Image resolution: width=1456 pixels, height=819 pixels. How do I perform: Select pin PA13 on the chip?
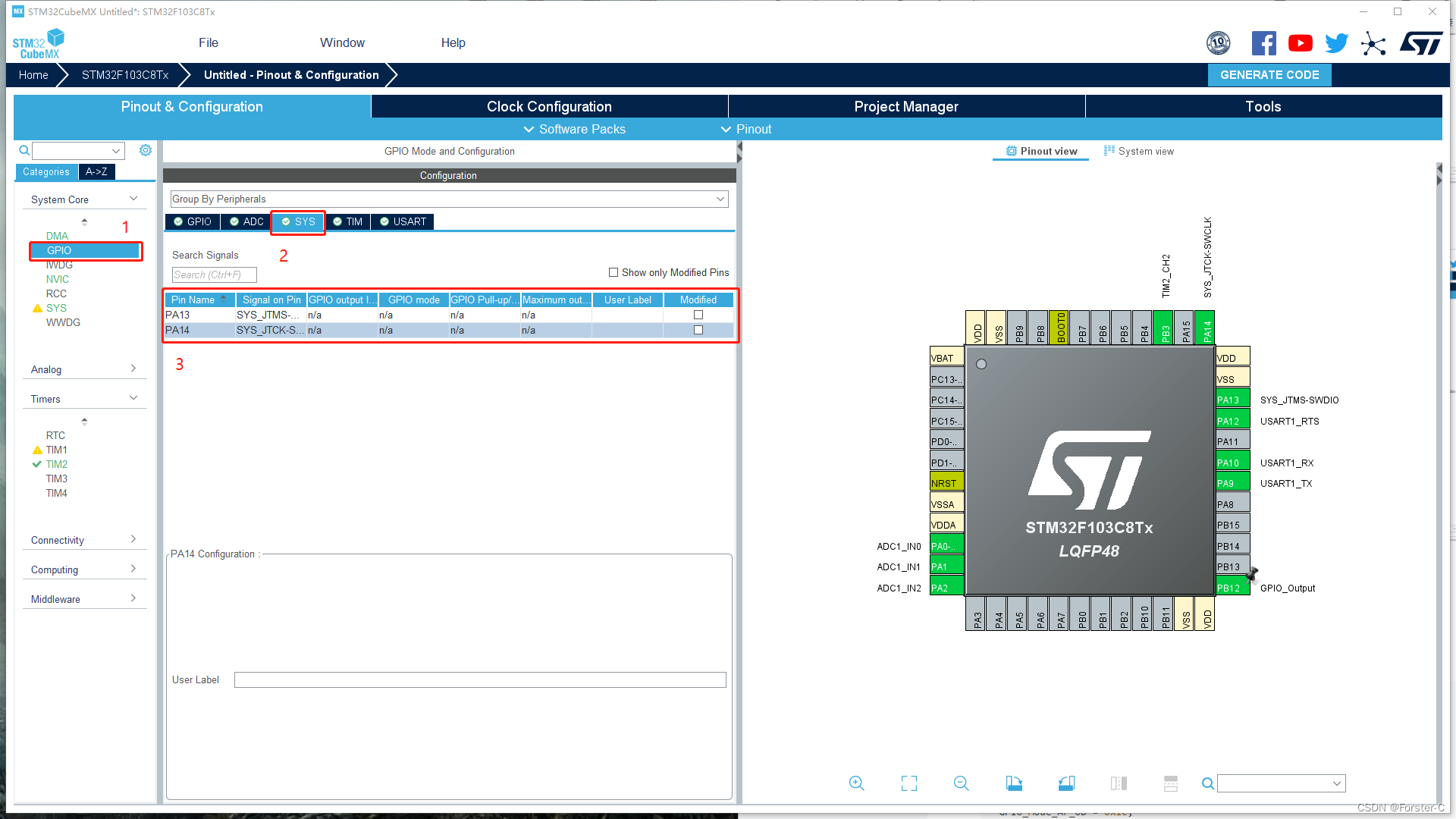(1232, 400)
